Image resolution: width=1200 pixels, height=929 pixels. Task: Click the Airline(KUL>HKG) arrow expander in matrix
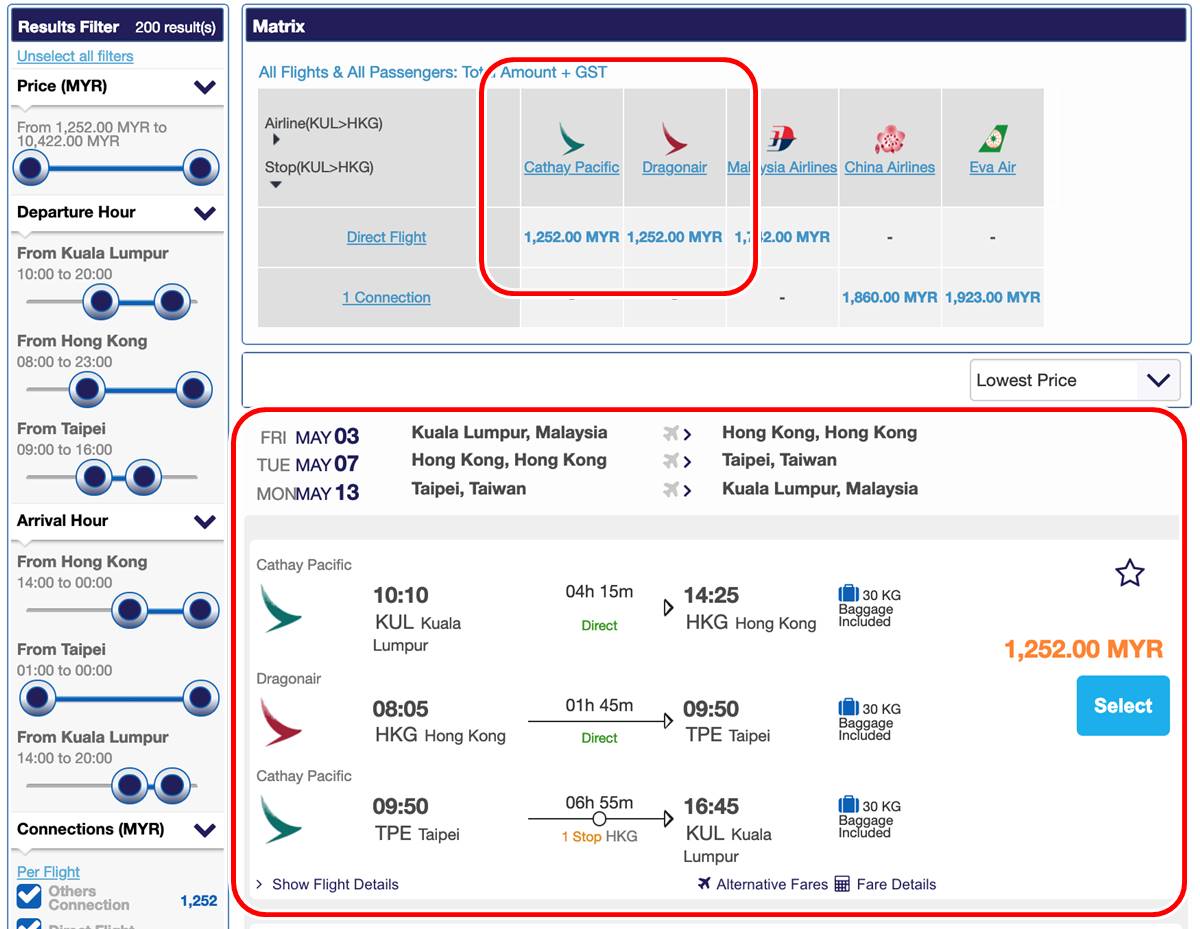pyautogui.click(x=277, y=140)
